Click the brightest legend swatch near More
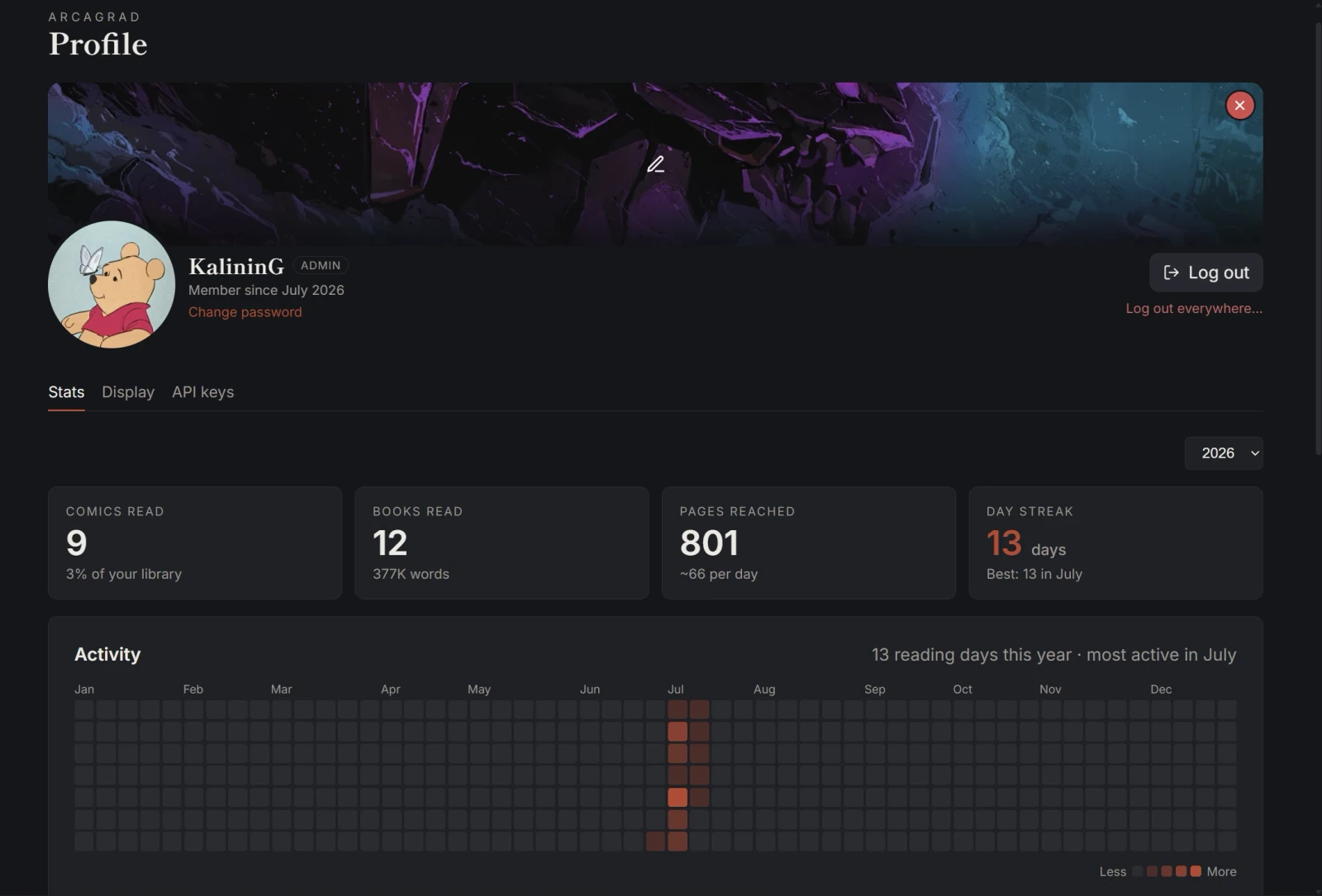The image size is (1322, 896). (1196, 871)
